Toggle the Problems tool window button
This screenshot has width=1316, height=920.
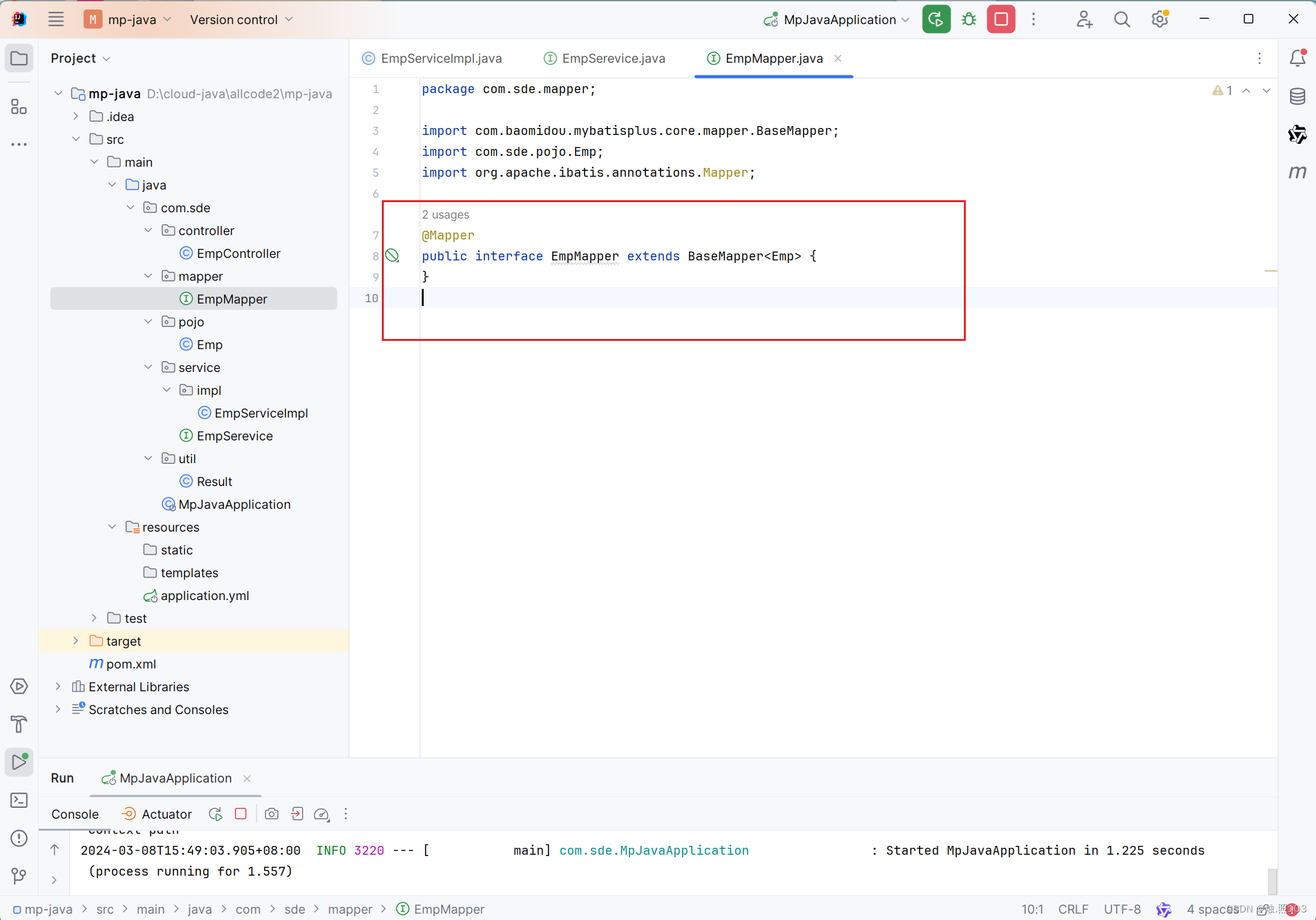tap(19, 838)
